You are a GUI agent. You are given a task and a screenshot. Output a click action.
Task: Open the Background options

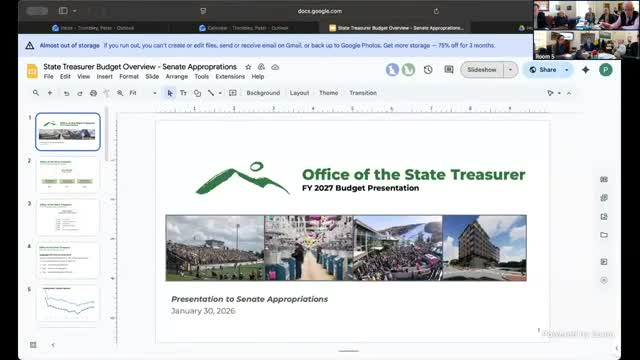click(263, 93)
